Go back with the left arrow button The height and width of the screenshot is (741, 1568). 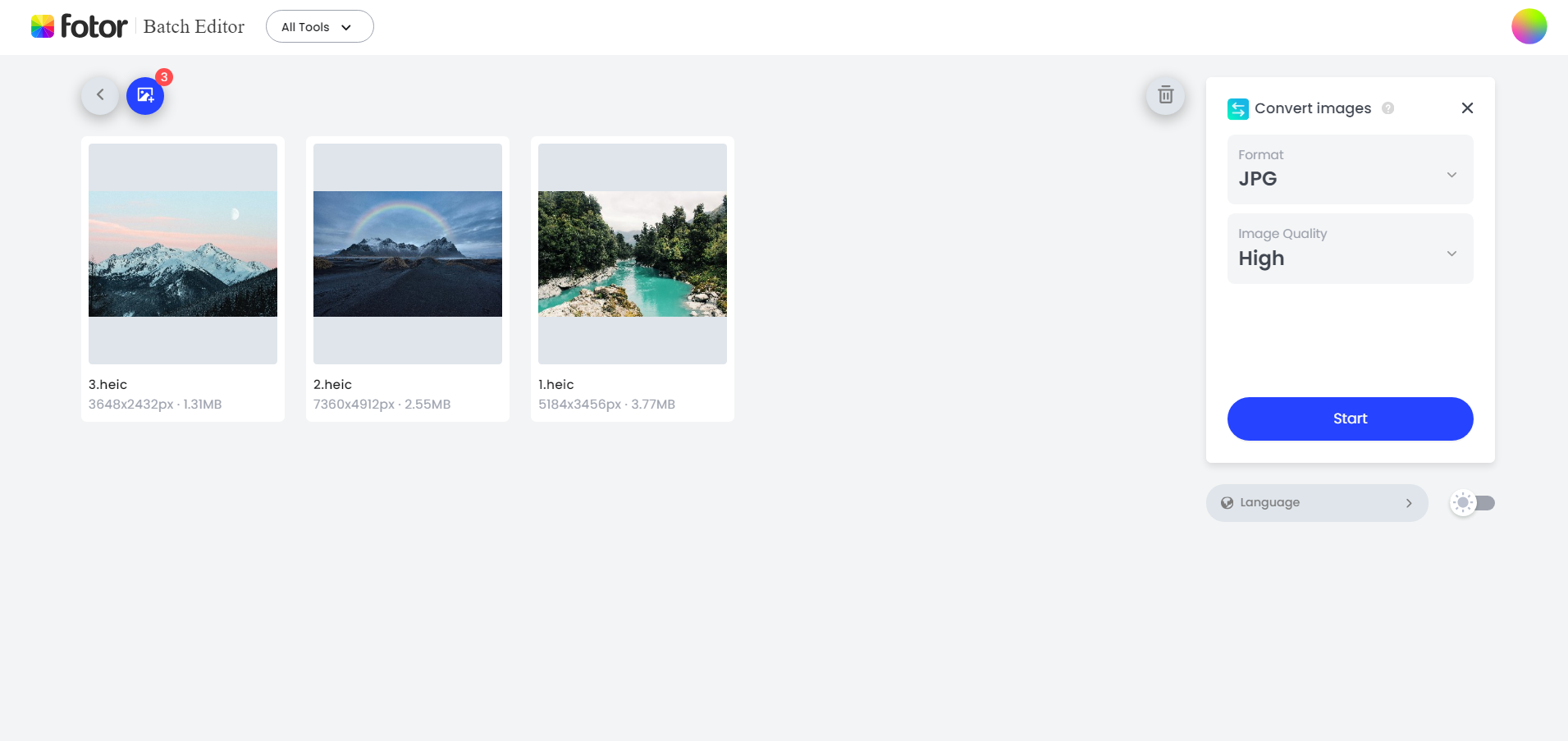(x=100, y=95)
